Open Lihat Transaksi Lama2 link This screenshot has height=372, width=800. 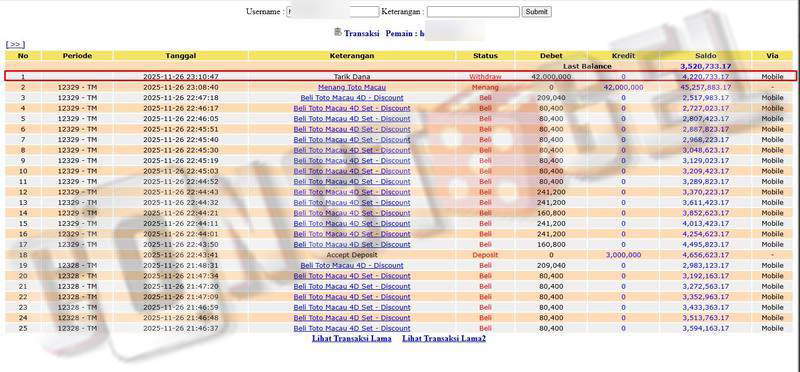click(x=444, y=338)
